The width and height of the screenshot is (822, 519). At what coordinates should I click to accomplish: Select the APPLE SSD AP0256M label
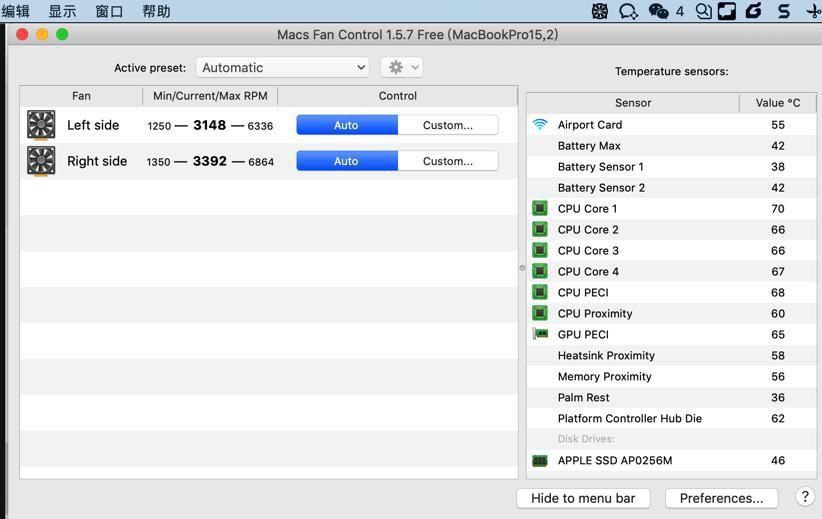[x=615, y=460]
